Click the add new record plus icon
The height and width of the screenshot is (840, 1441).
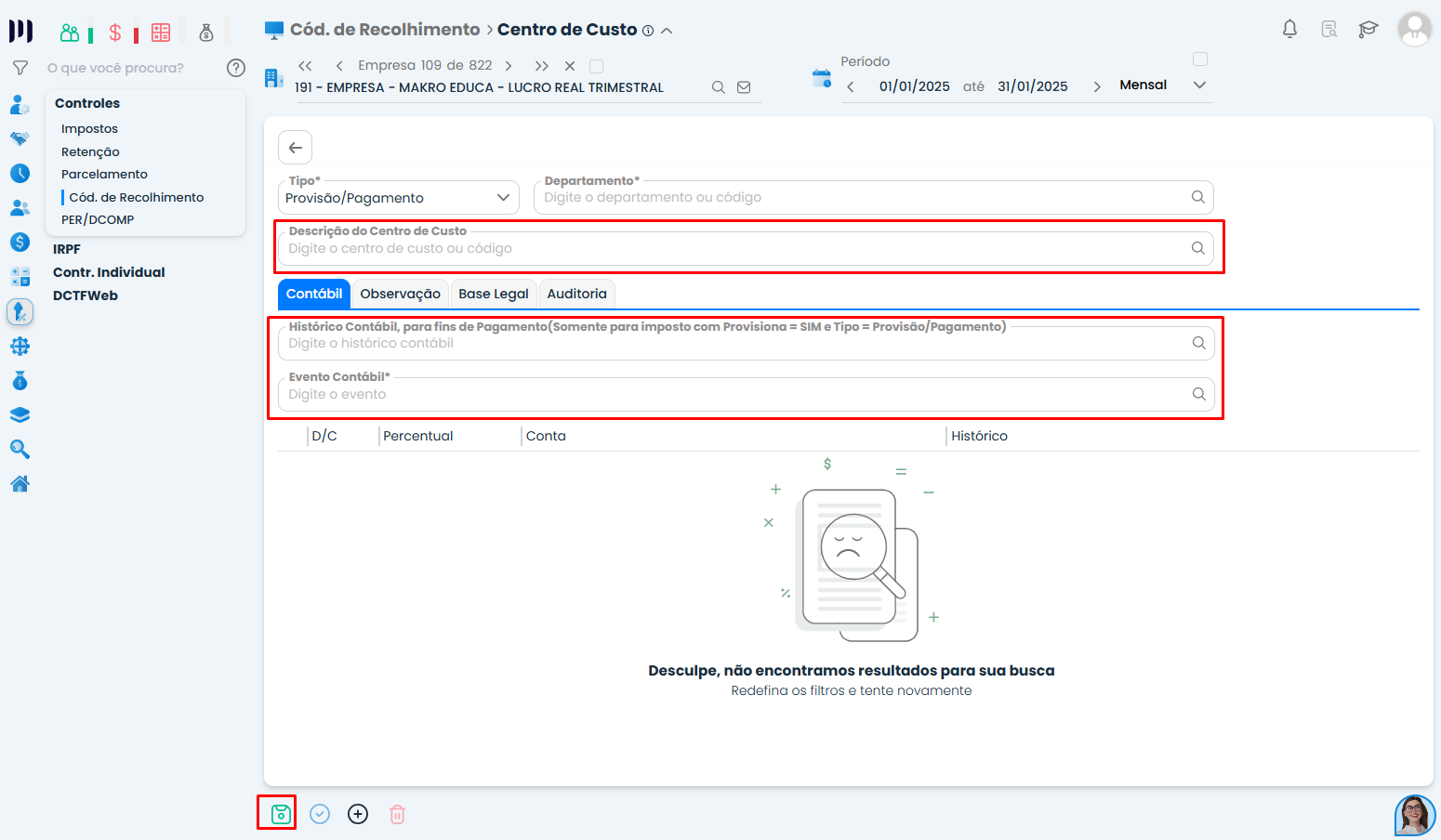coord(358,815)
